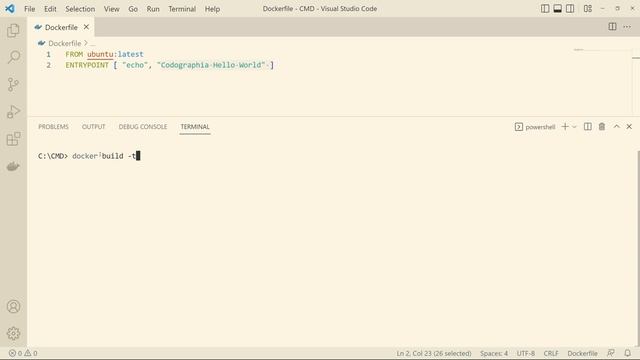The height and width of the screenshot is (360, 640).
Task: Open the View menu
Action: click(111, 9)
